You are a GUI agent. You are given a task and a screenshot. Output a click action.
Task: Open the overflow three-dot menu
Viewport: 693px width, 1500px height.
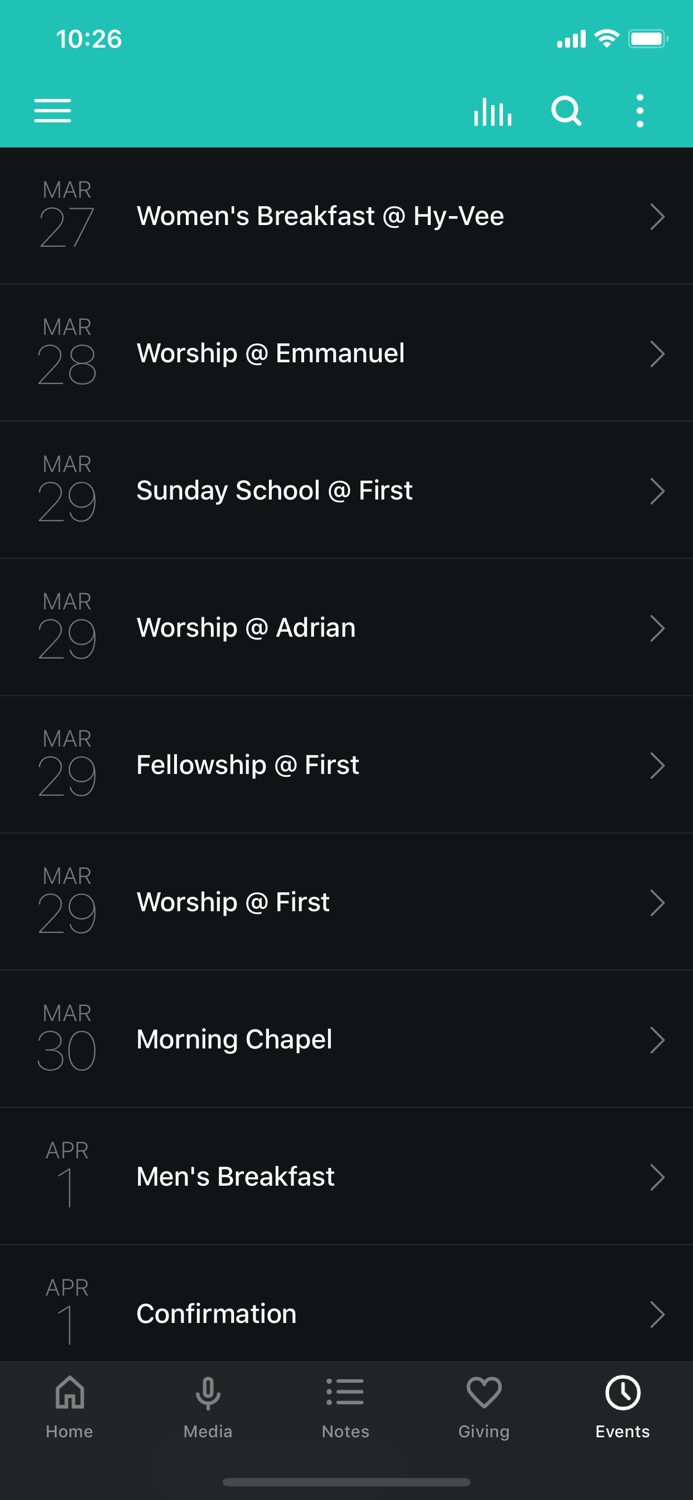pyautogui.click(x=639, y=111)
